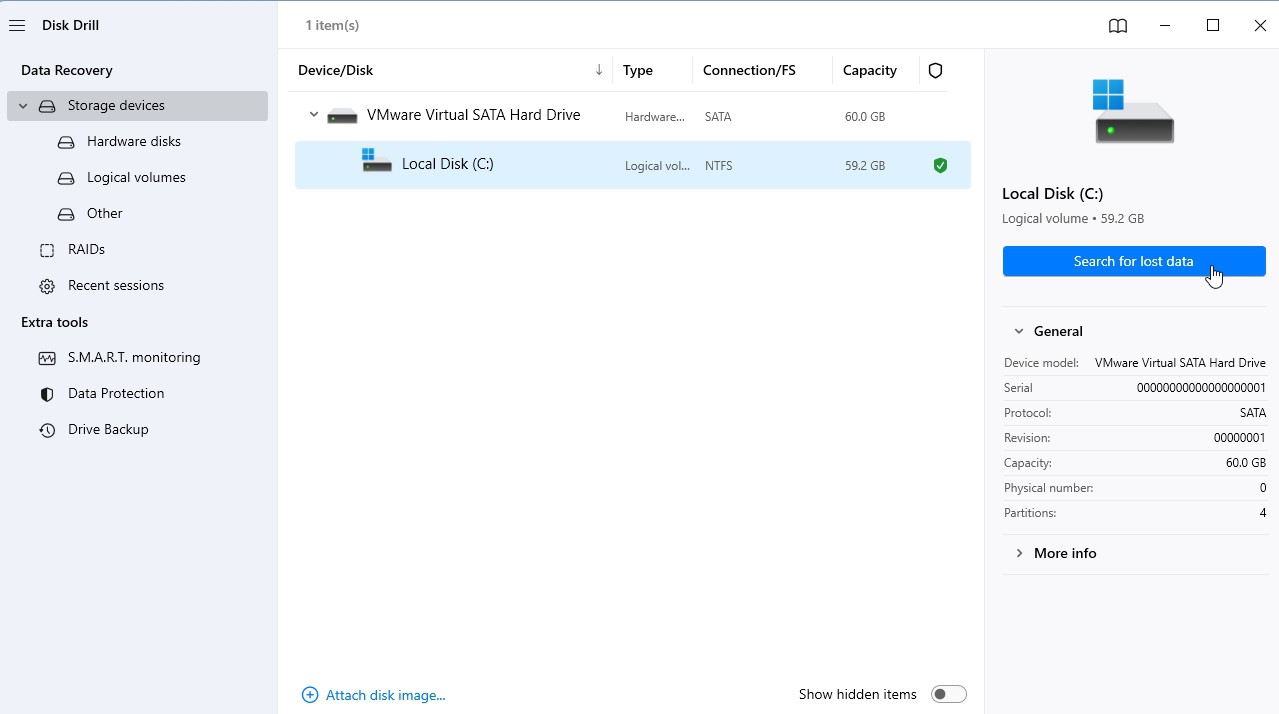This screenshot has width=1279, height=714.
Task: Go to RAIDs section
Action: (86, 250)
